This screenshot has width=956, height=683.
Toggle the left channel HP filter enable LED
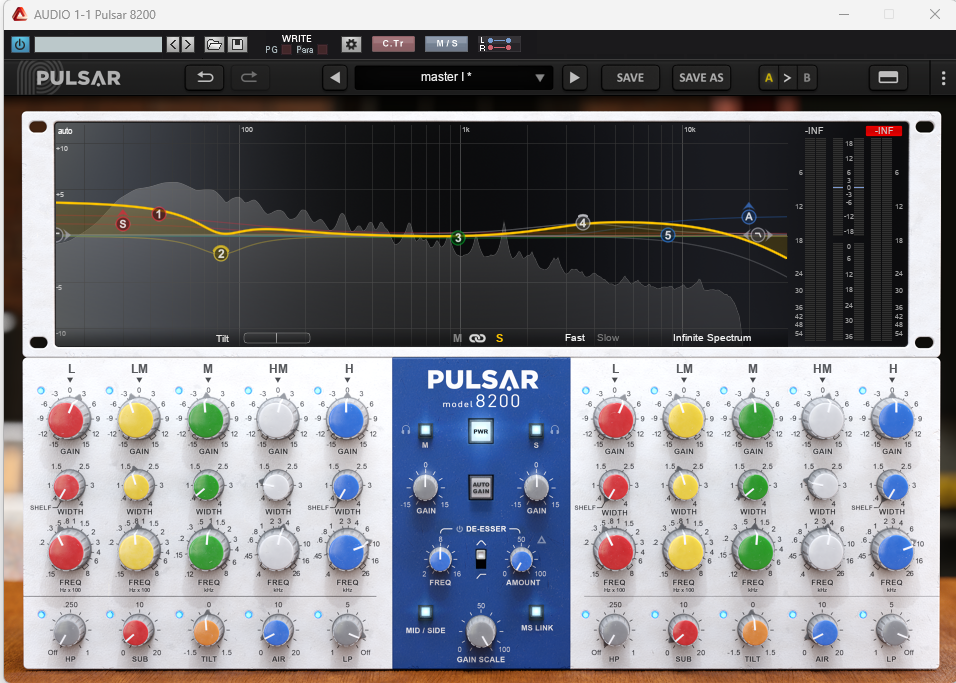(41, 614)
